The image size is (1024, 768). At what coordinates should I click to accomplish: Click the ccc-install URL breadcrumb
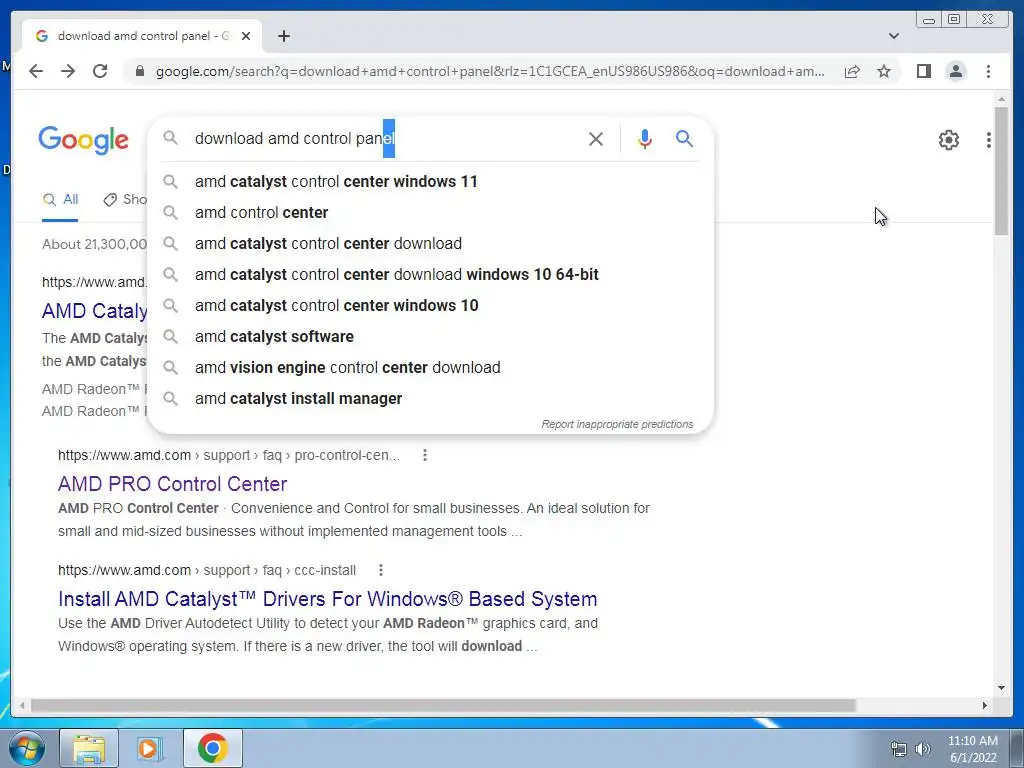[206, 570]
